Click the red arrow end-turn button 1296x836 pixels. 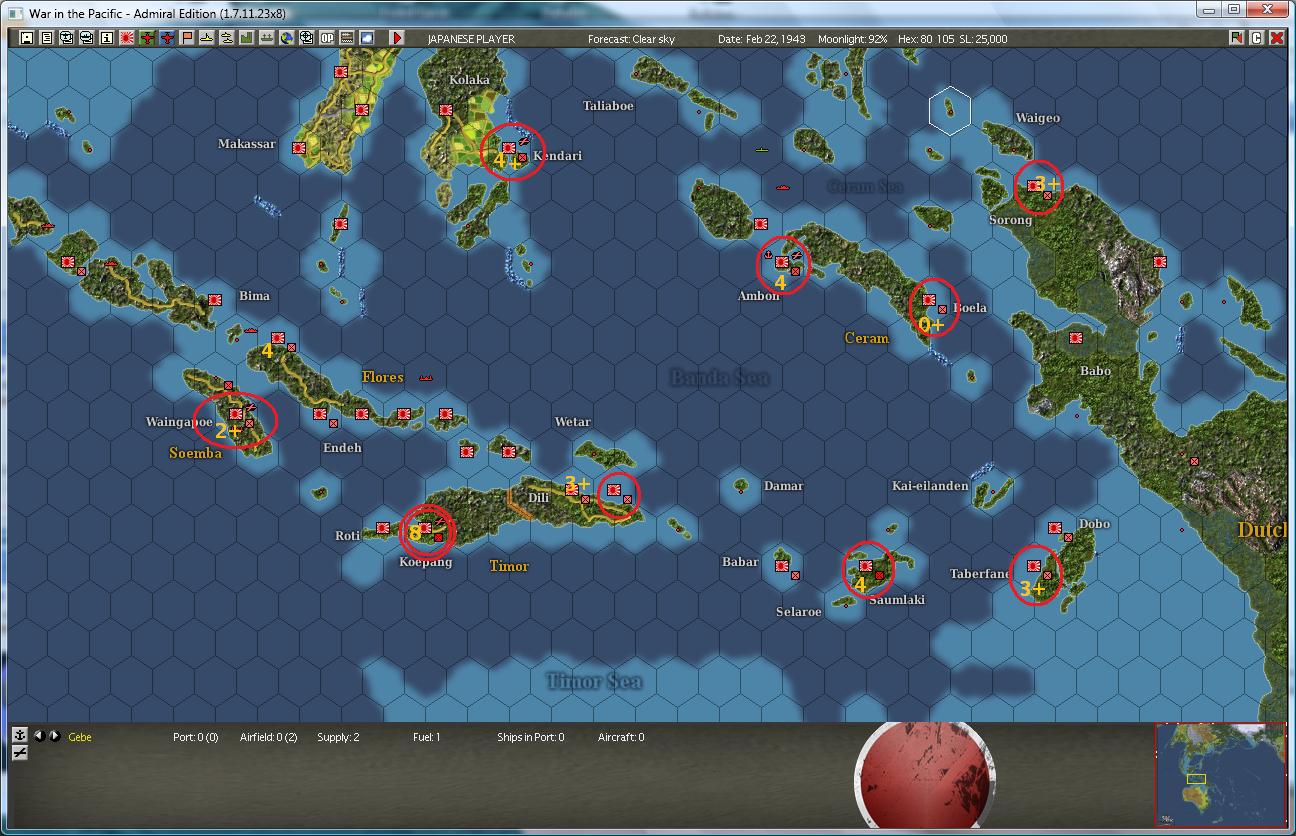[397, 38]
